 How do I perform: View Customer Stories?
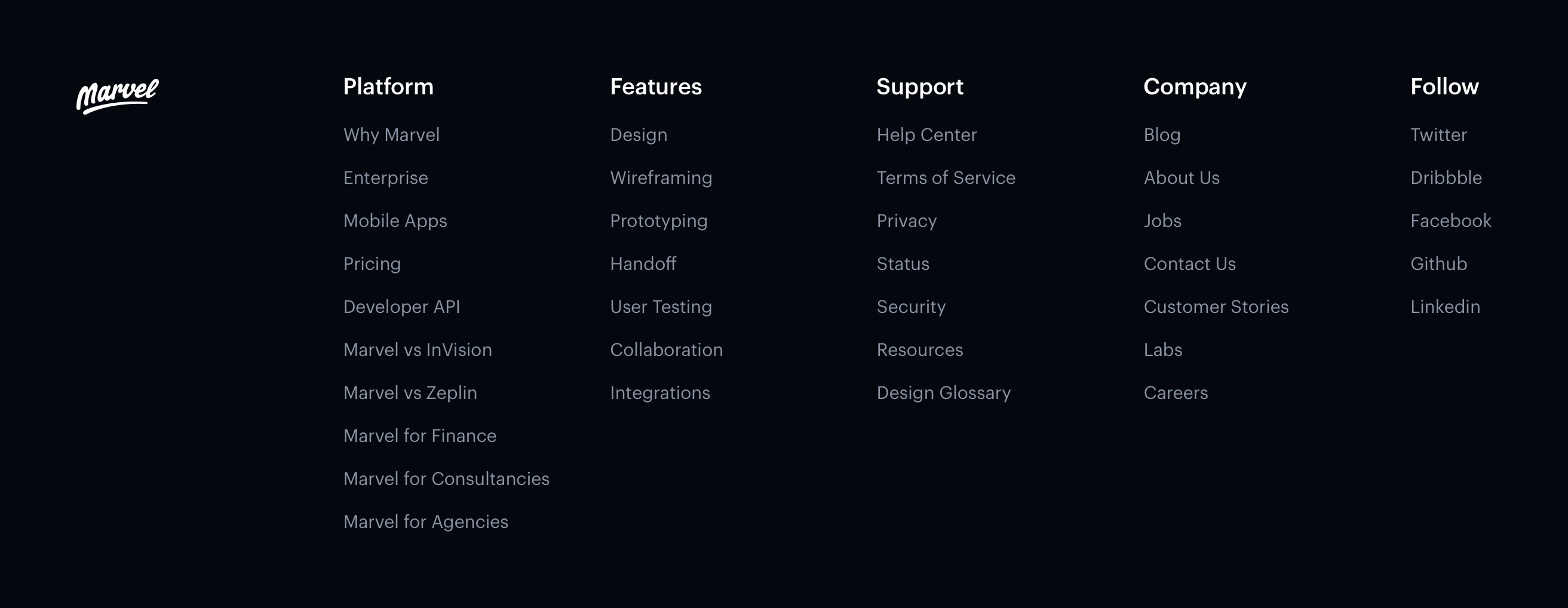(x=1216, y=307)
